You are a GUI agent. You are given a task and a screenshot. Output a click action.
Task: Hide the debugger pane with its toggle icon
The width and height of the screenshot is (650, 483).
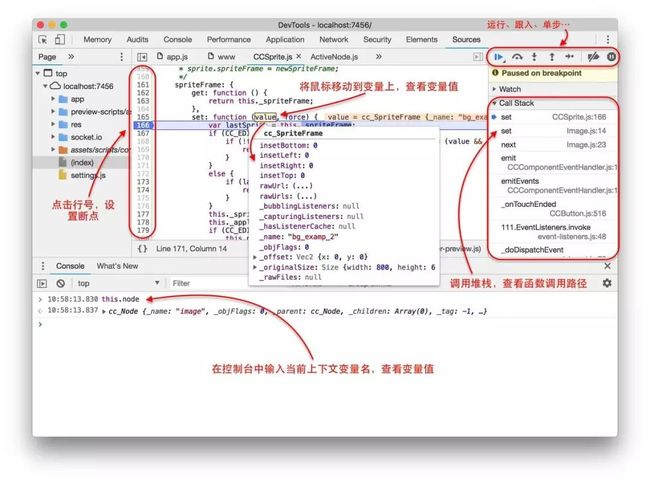(478, 57)
